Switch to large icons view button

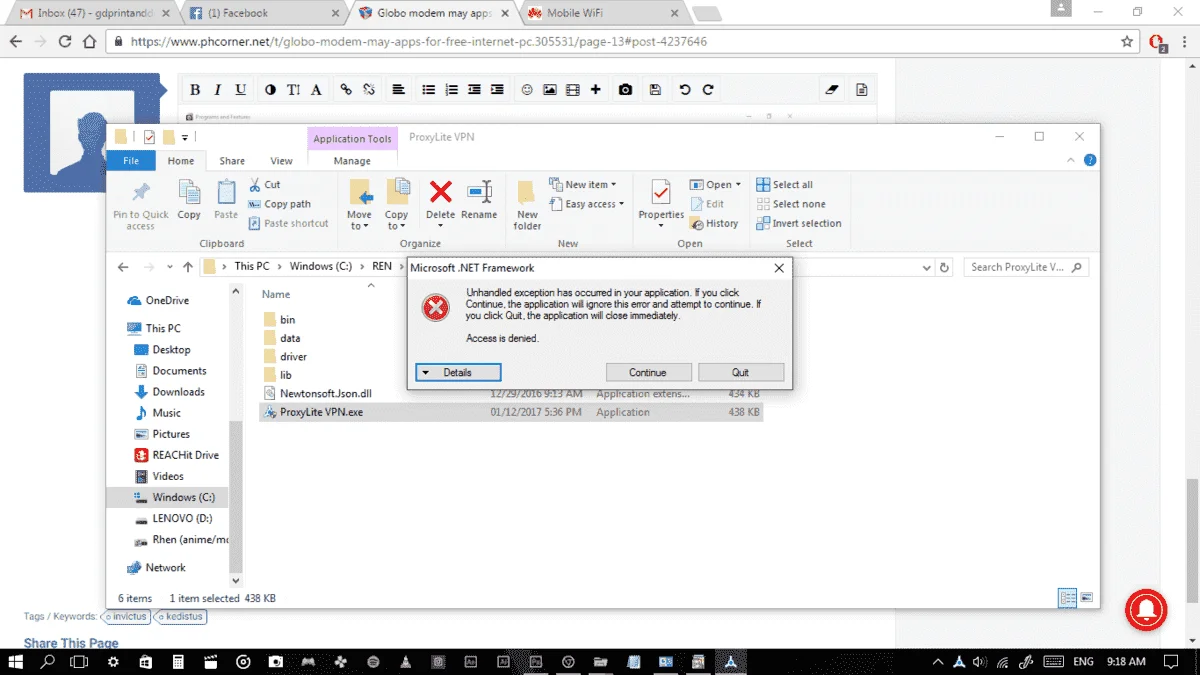(1087, 598)
